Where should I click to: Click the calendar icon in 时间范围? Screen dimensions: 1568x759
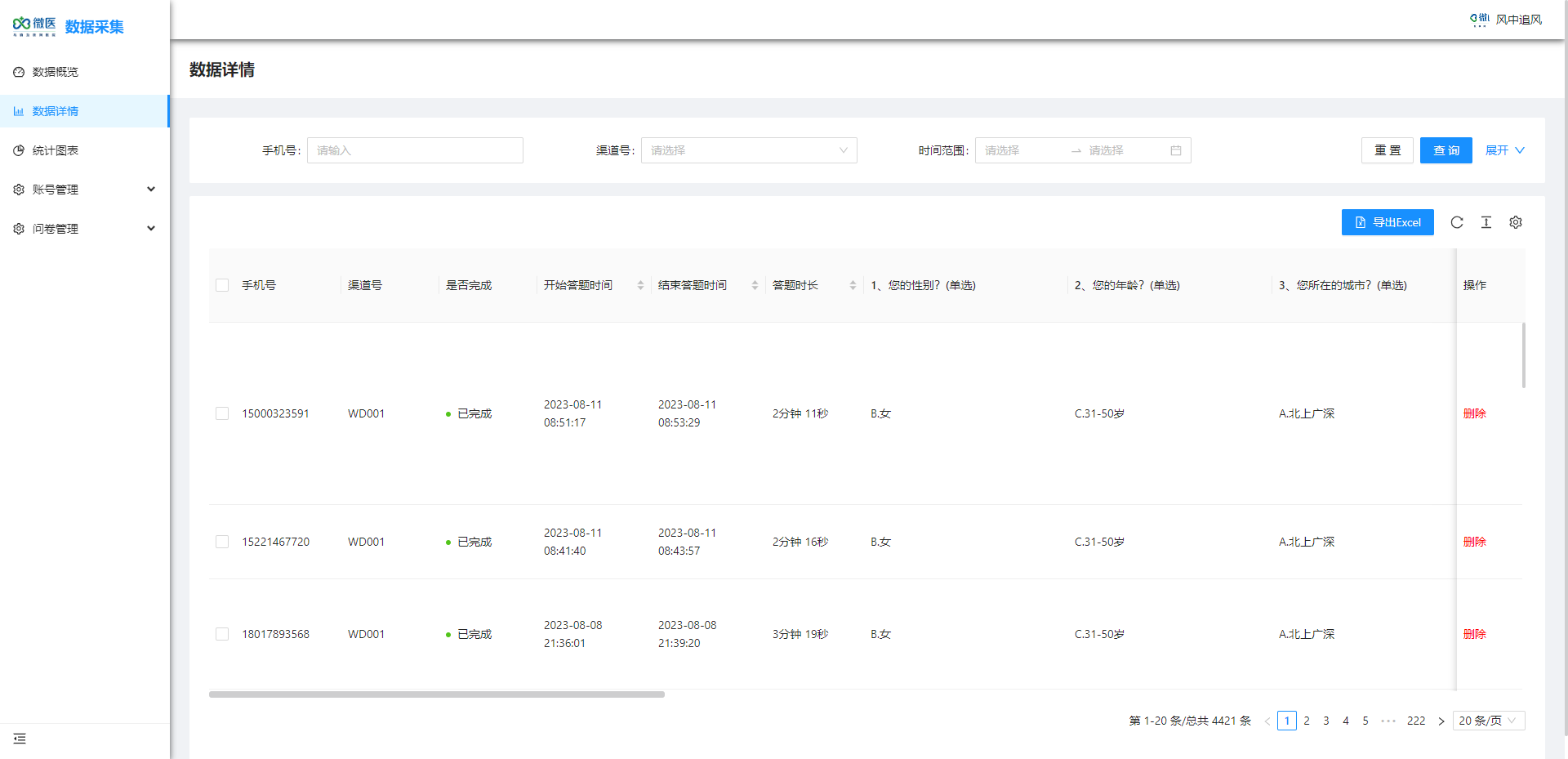click(x=1176, y=150)
